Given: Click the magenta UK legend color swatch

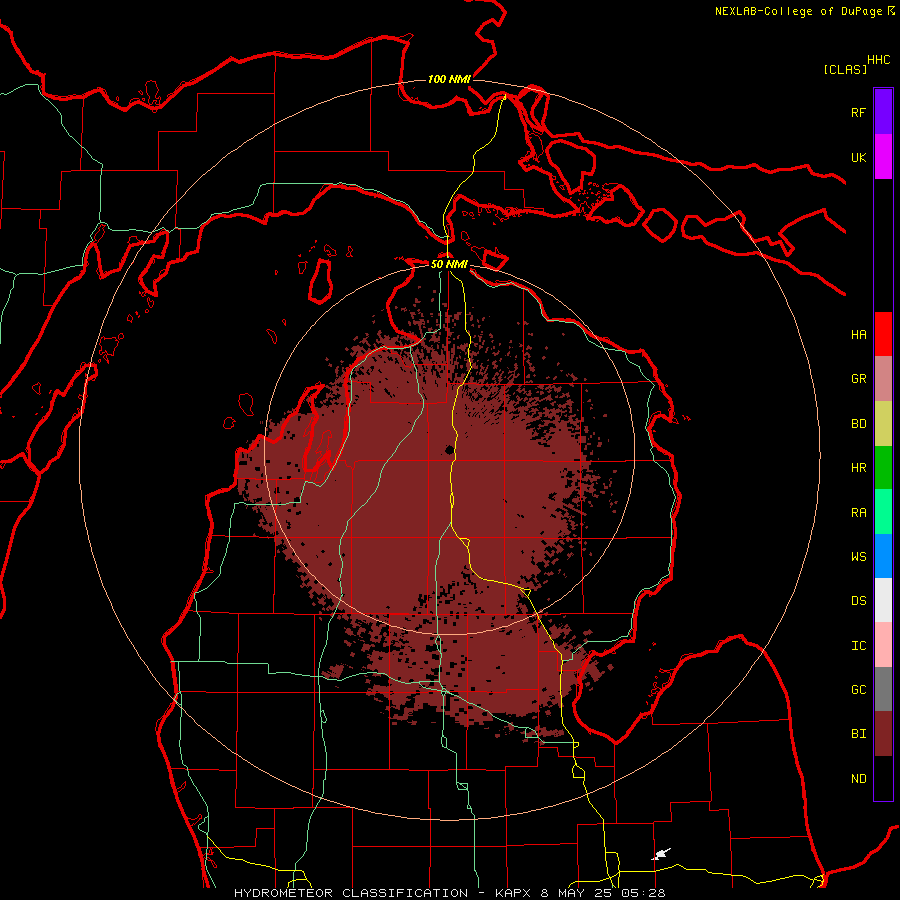Looking at the screenshot, I should pyautogui.click(x=883, y=157).
